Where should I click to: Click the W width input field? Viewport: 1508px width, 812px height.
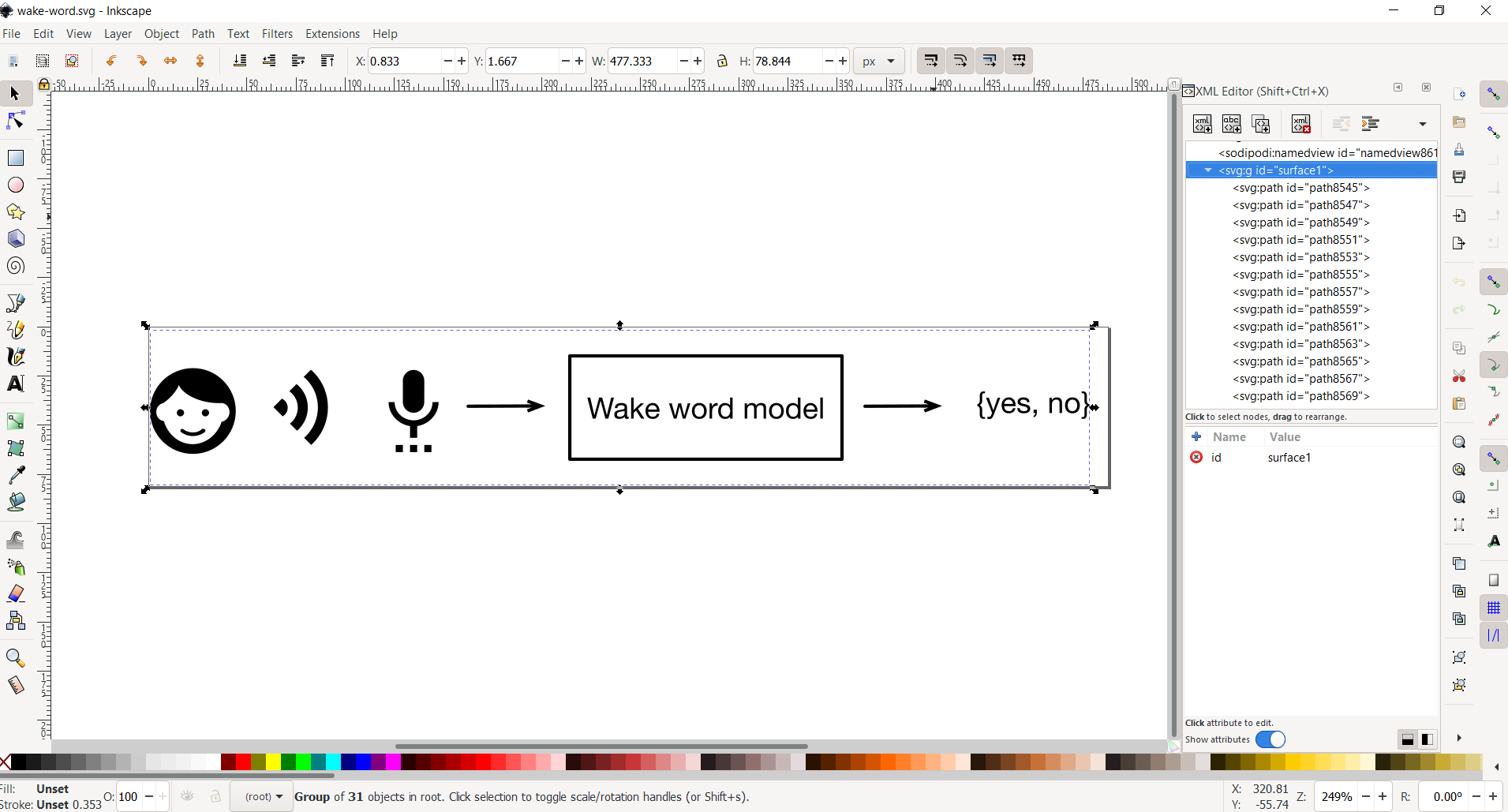pos(642,61)
